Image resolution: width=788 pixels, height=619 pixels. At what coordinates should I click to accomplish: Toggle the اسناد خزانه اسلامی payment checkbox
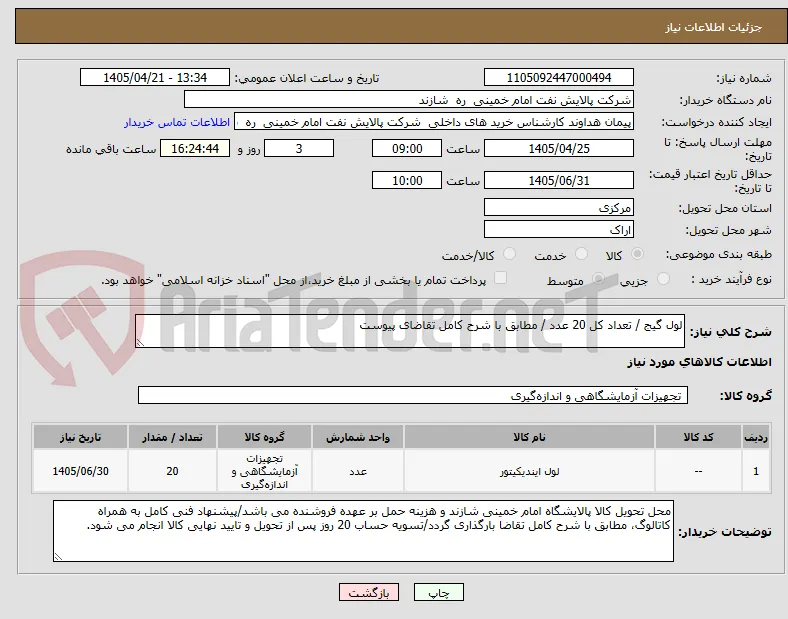(x=500, y=278)
